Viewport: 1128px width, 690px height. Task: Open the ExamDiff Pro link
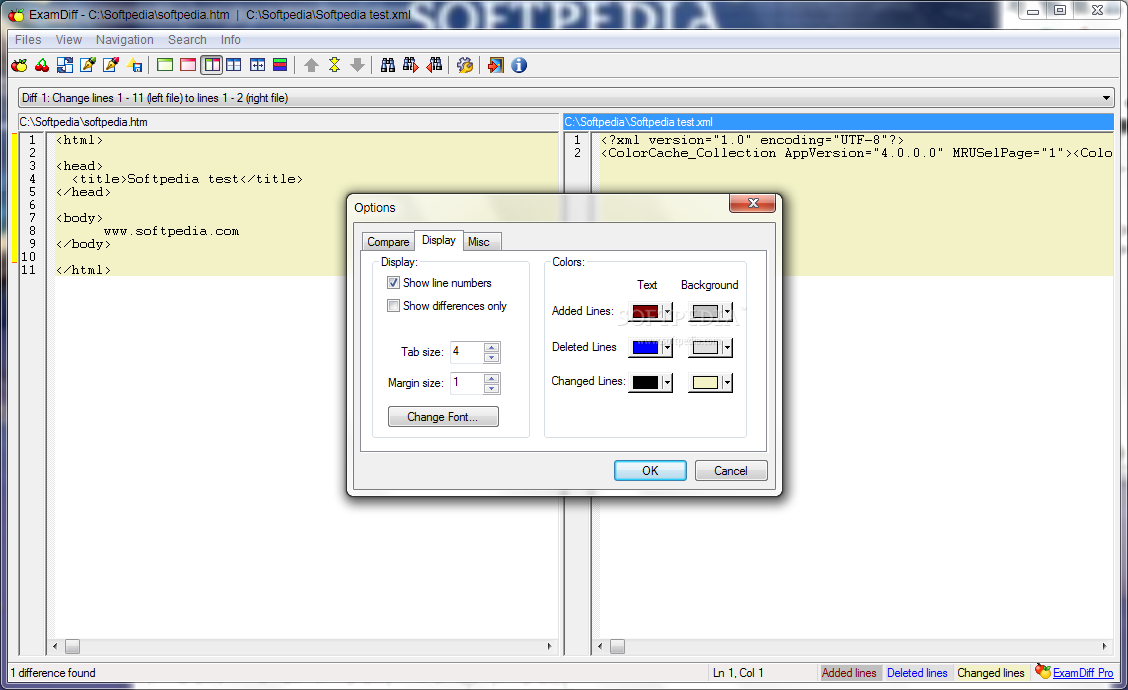1083,673
